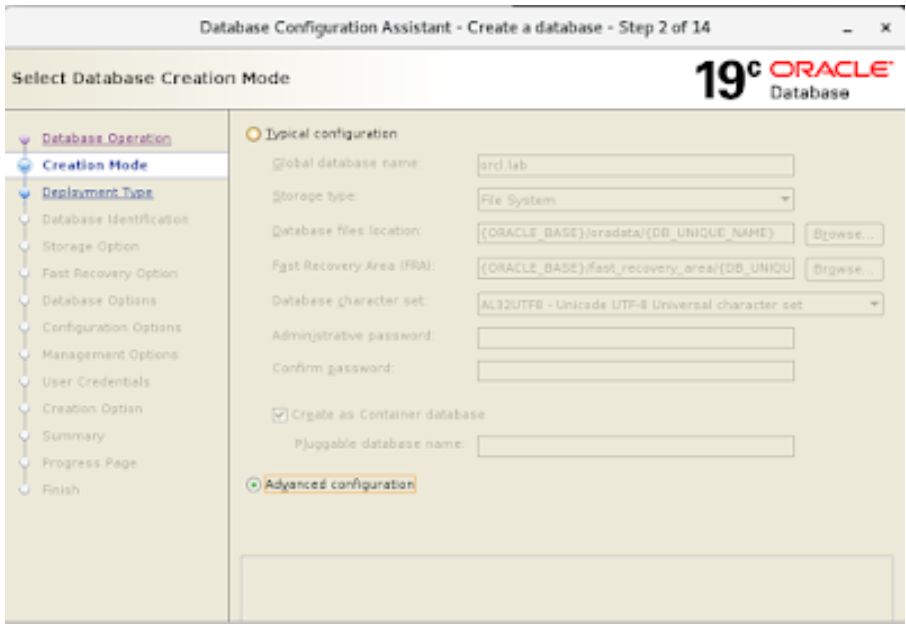The width and height of the screenshot is (906, 625).
Task: Click the User Credentials step
Action: (x=96, y=382)
